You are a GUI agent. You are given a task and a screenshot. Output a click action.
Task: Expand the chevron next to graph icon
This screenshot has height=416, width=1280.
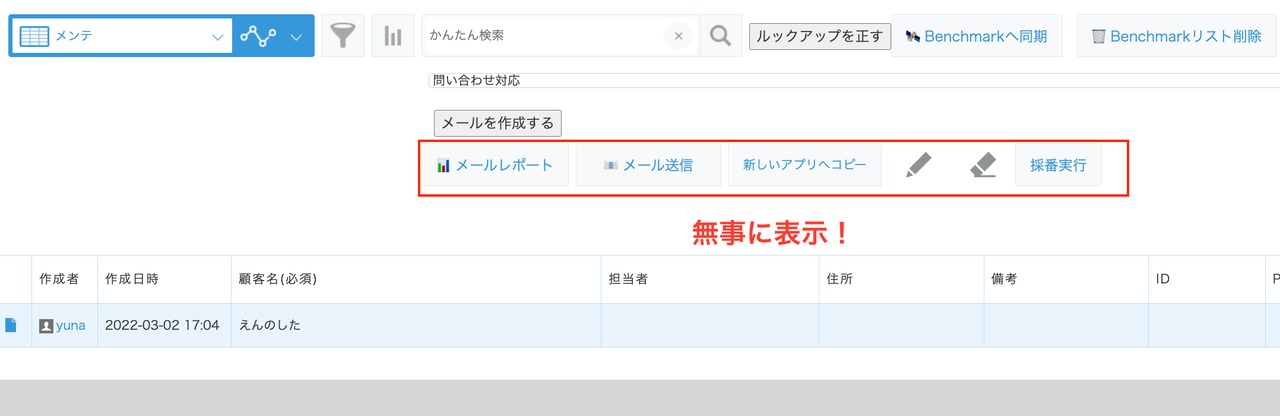tap(296, 37)
